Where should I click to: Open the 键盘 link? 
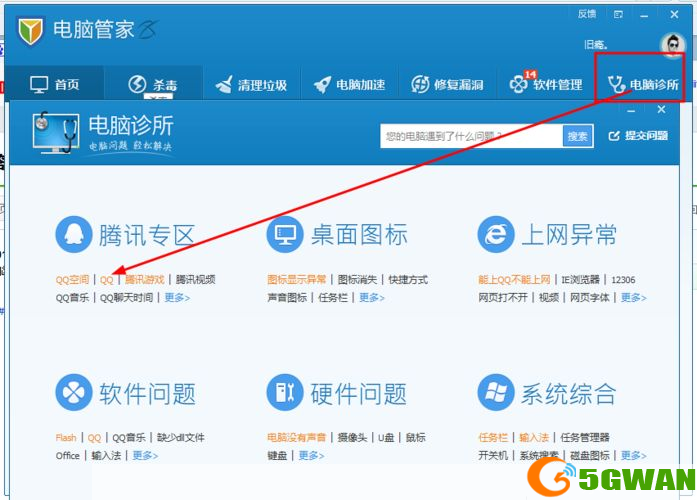point(277,456)
